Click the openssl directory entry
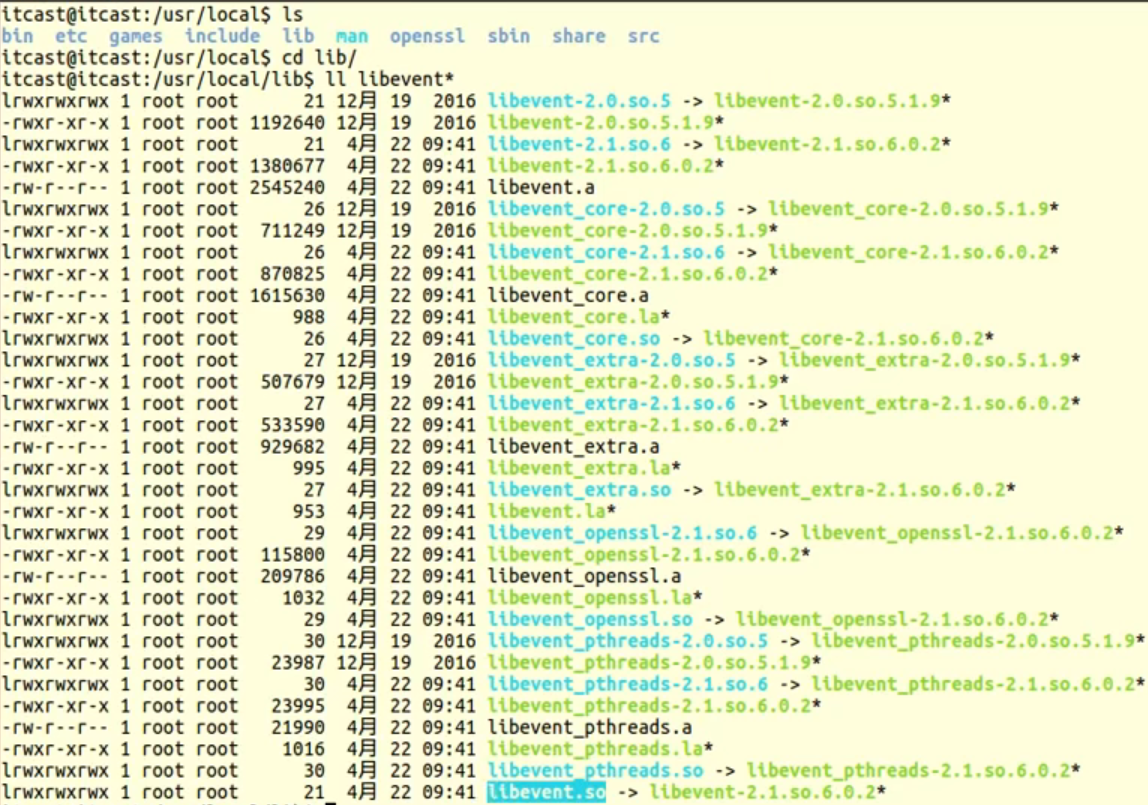 click(x=429, y=36)
